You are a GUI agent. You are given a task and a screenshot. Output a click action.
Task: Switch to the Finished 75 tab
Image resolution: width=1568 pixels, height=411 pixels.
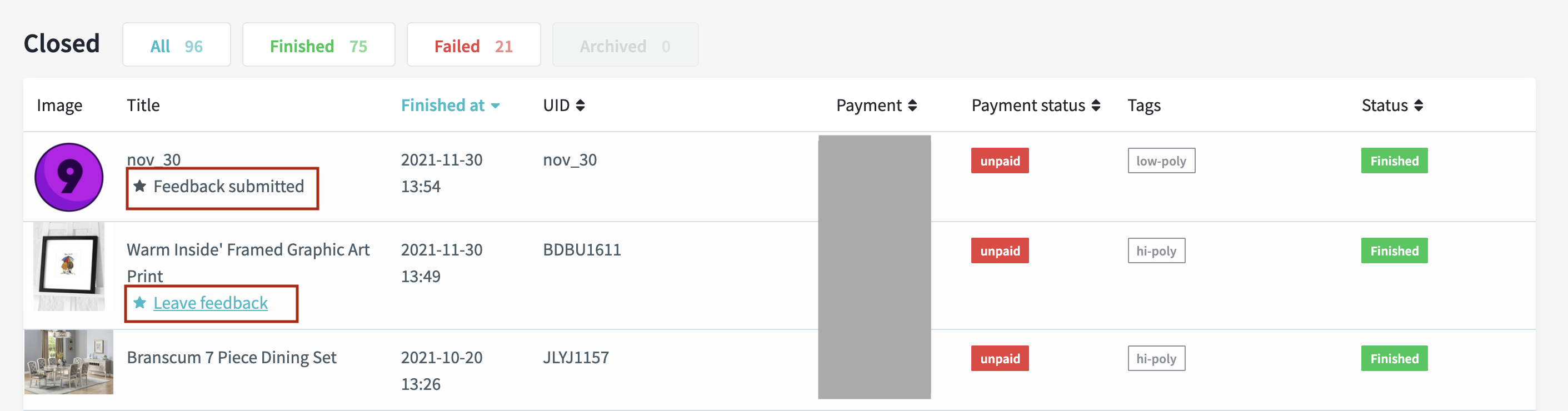tap(318, 45)
